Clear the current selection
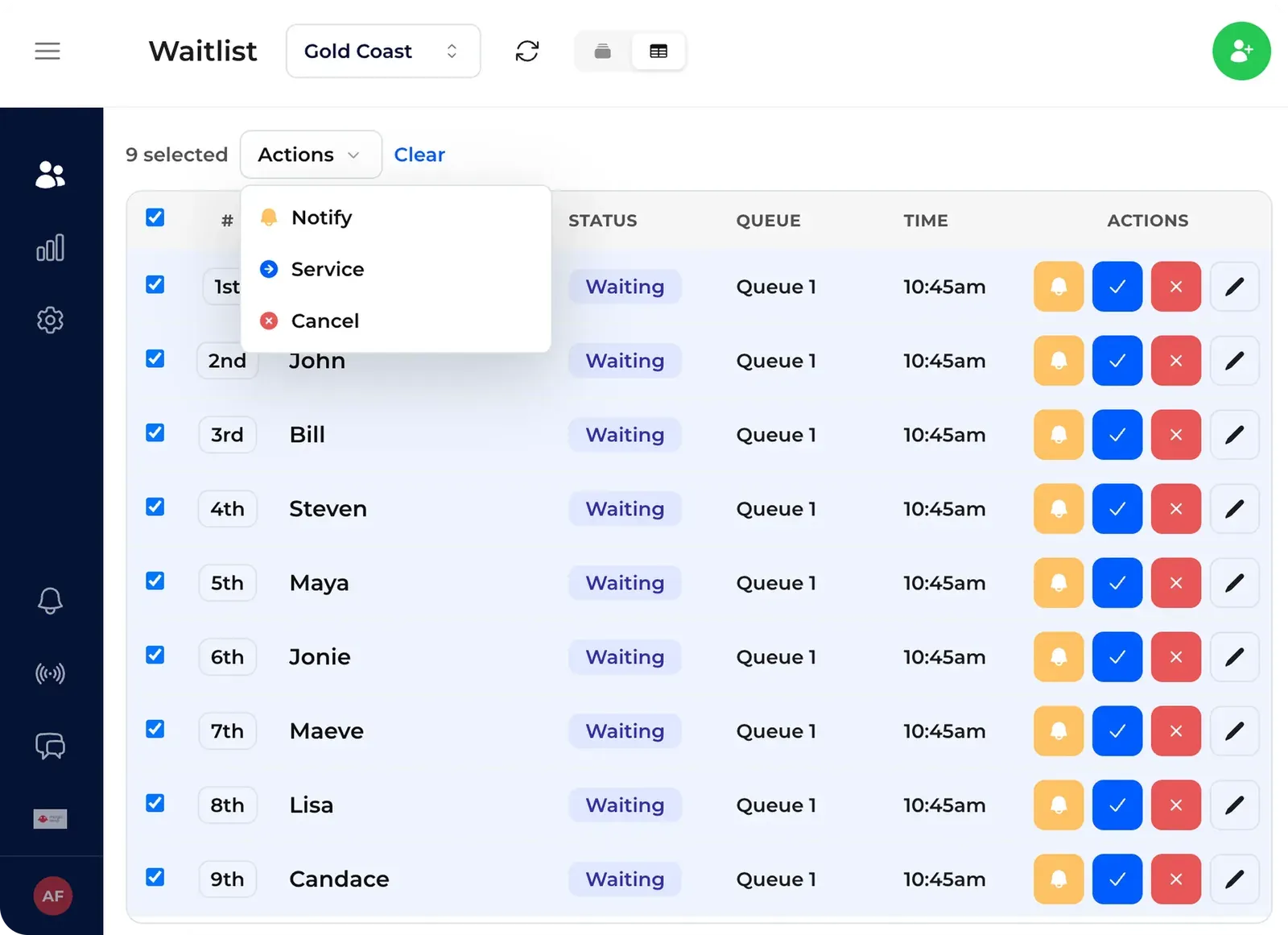The width and height of the screenshot is (1288, 935). (x=419, y=155)
